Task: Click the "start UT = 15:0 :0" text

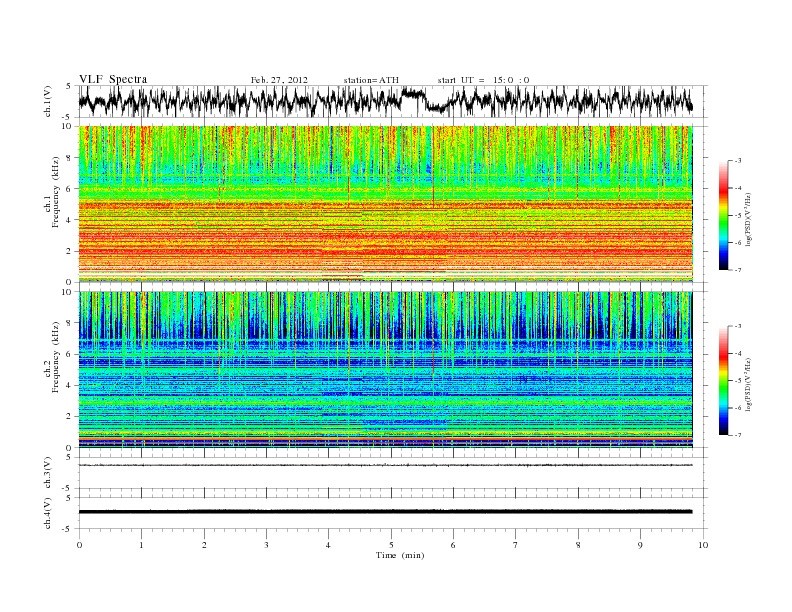Action: 483,80
